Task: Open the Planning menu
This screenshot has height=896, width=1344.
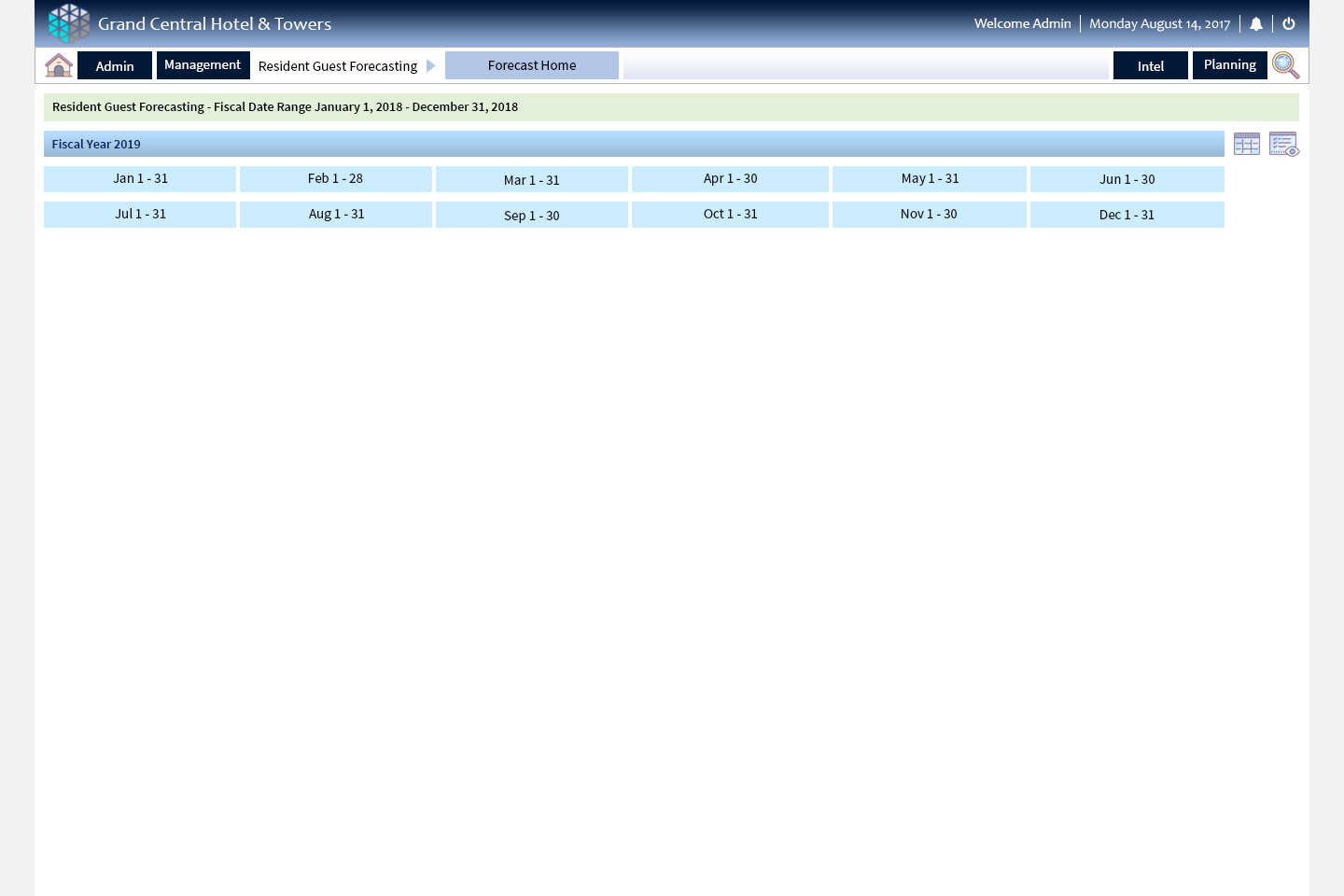Action: 1229,65
